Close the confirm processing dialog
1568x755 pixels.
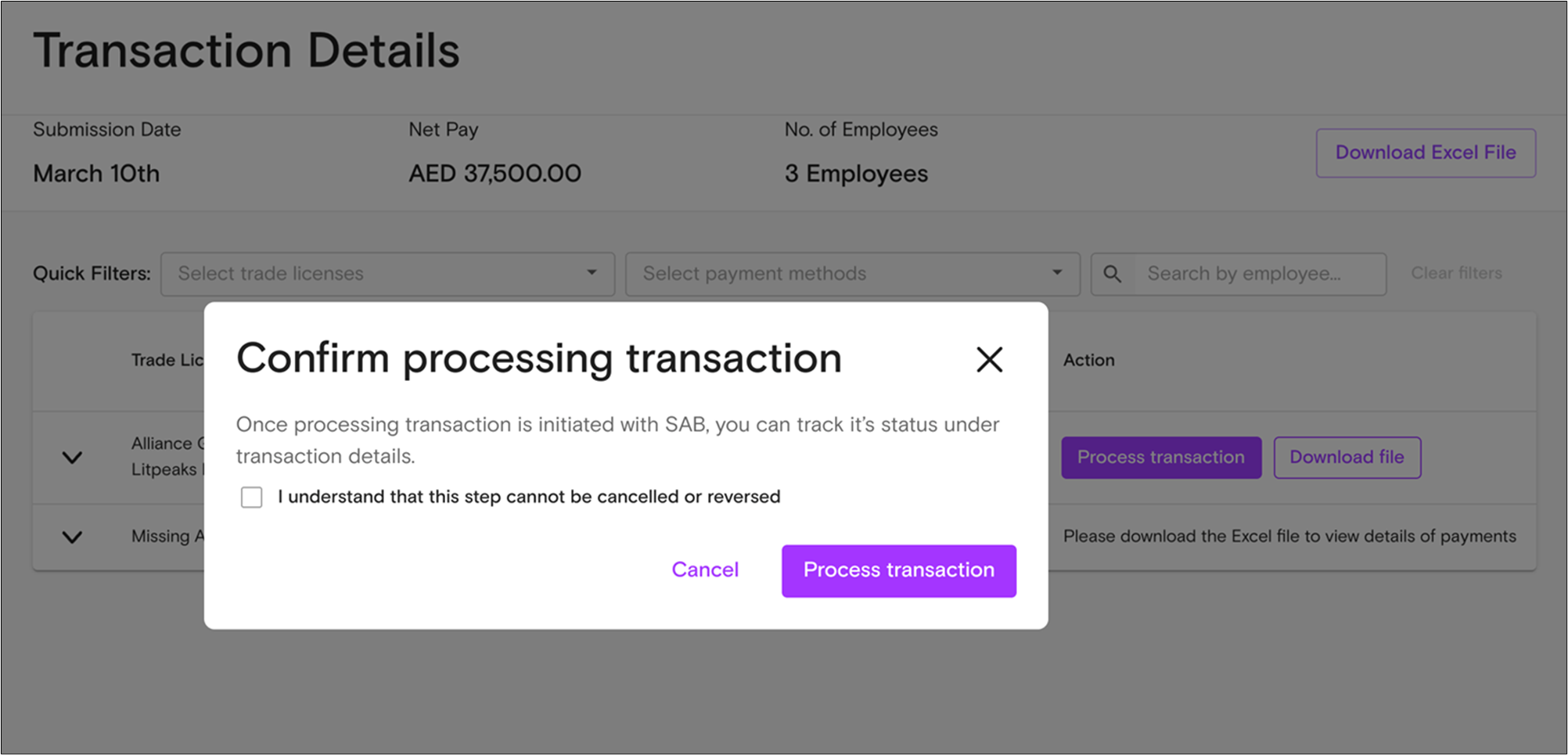point(989,360)
